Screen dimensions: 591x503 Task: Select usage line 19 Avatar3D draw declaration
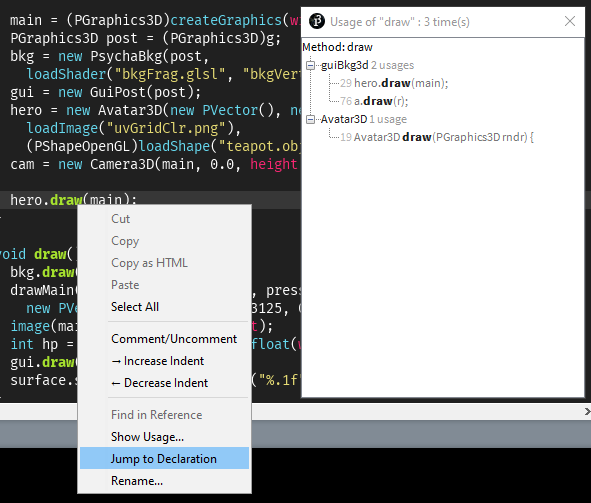coord(437,137)
